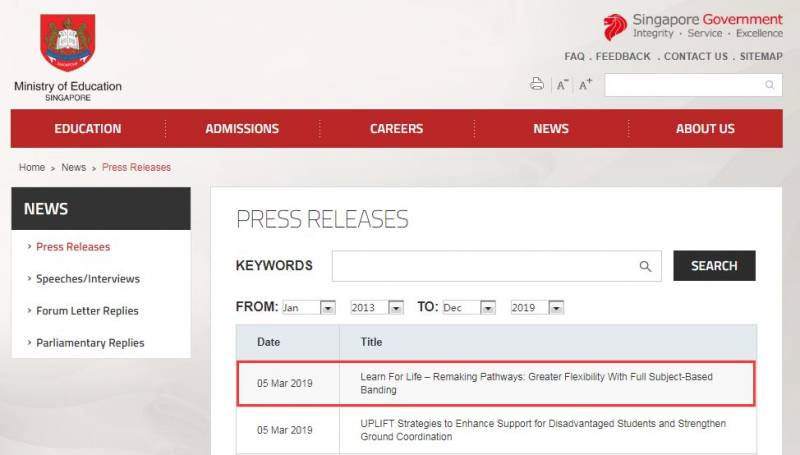Click the keywords search magnifier icon
The height and width of the screenshot is (455, 800).
pyautogui.click(x=645, y=266)
